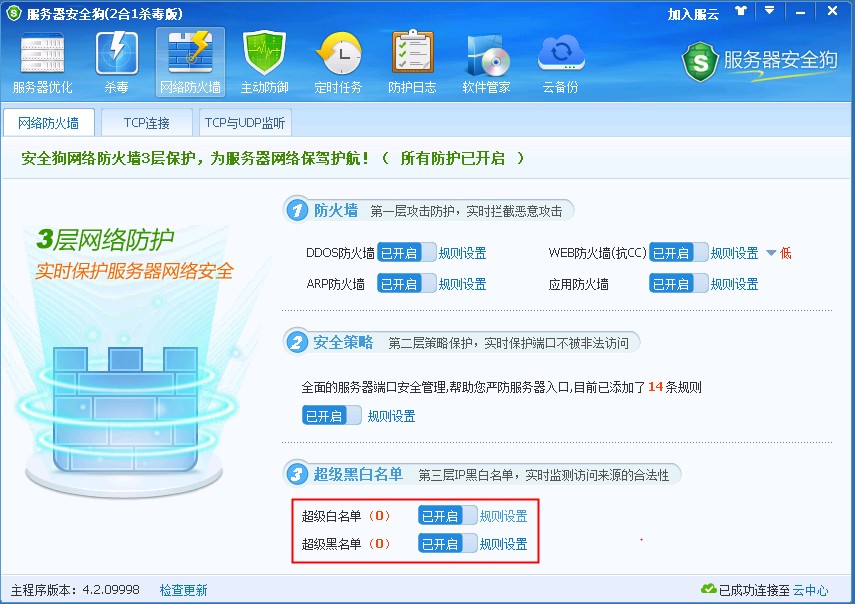Viewport: 855px width, 604px height.
Task: Open the 服务器优化 server optimization module
Action: [x=42, y=63]
